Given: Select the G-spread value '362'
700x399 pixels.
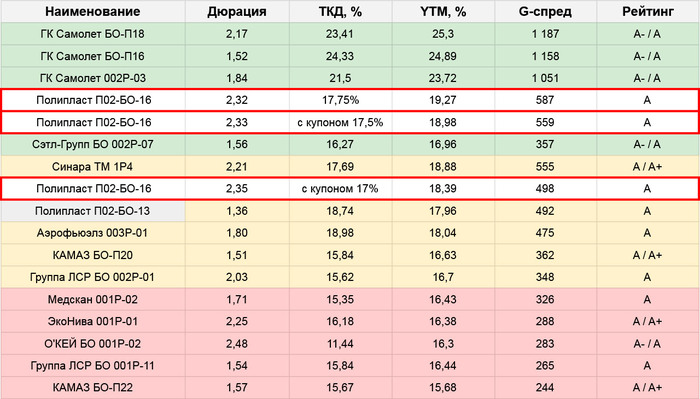Looking at the screenshot, I should click(545, 255).
